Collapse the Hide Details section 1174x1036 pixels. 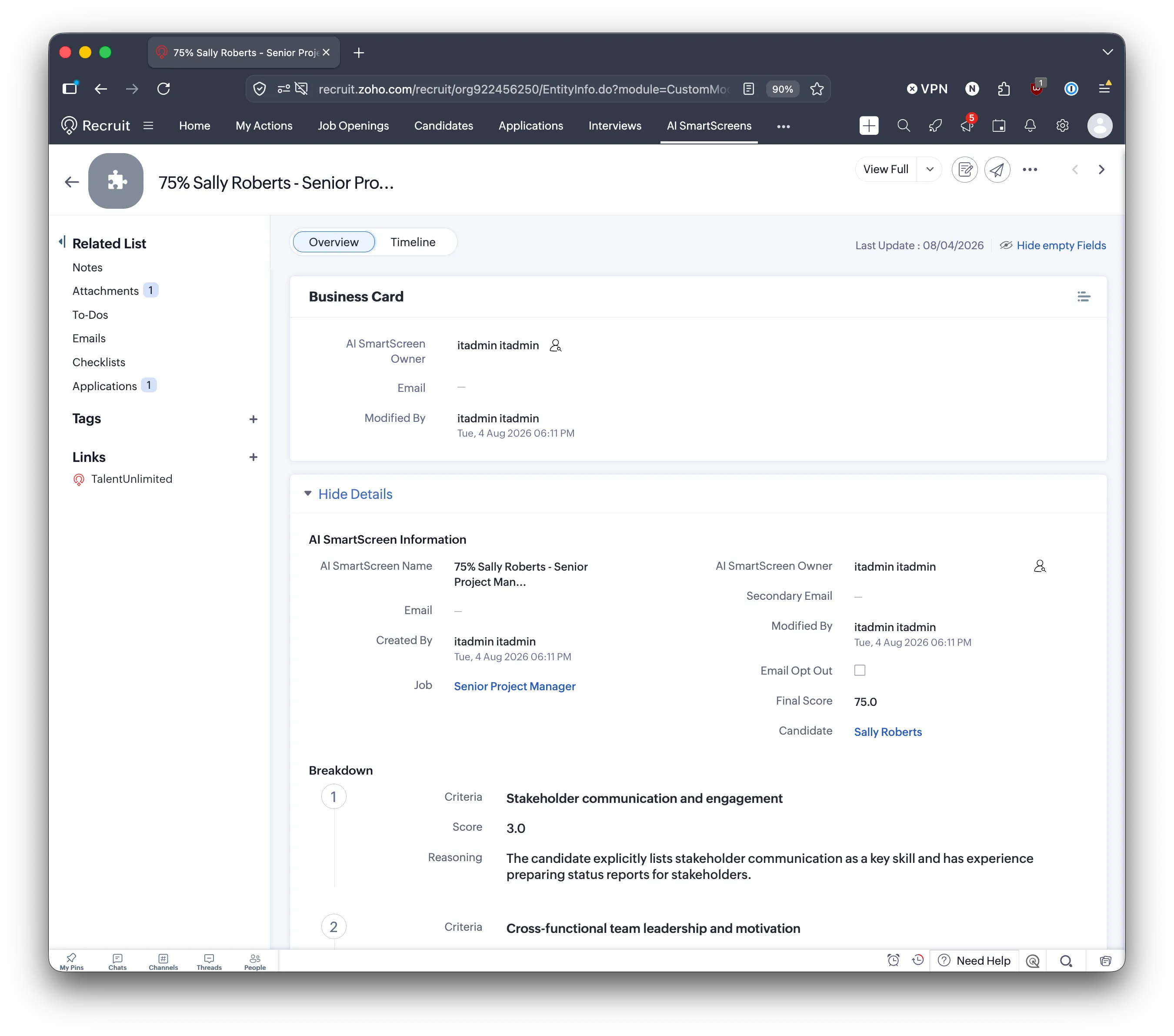[x=349, y=494]
